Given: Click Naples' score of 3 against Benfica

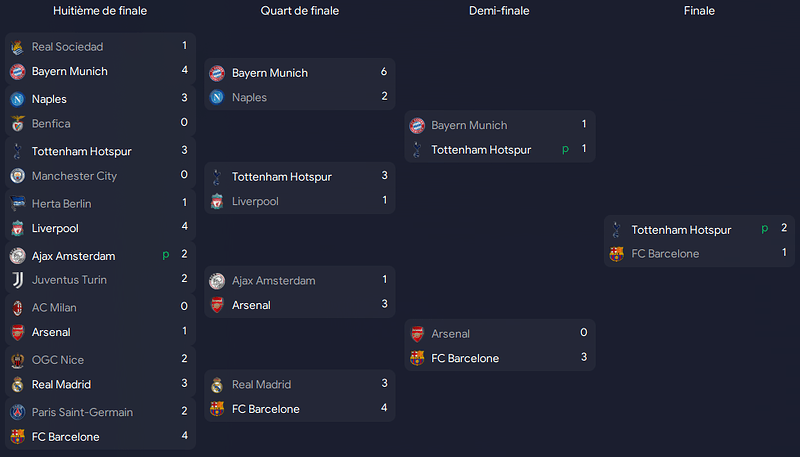Looking at the screenshot, I should tap(184, 98).
